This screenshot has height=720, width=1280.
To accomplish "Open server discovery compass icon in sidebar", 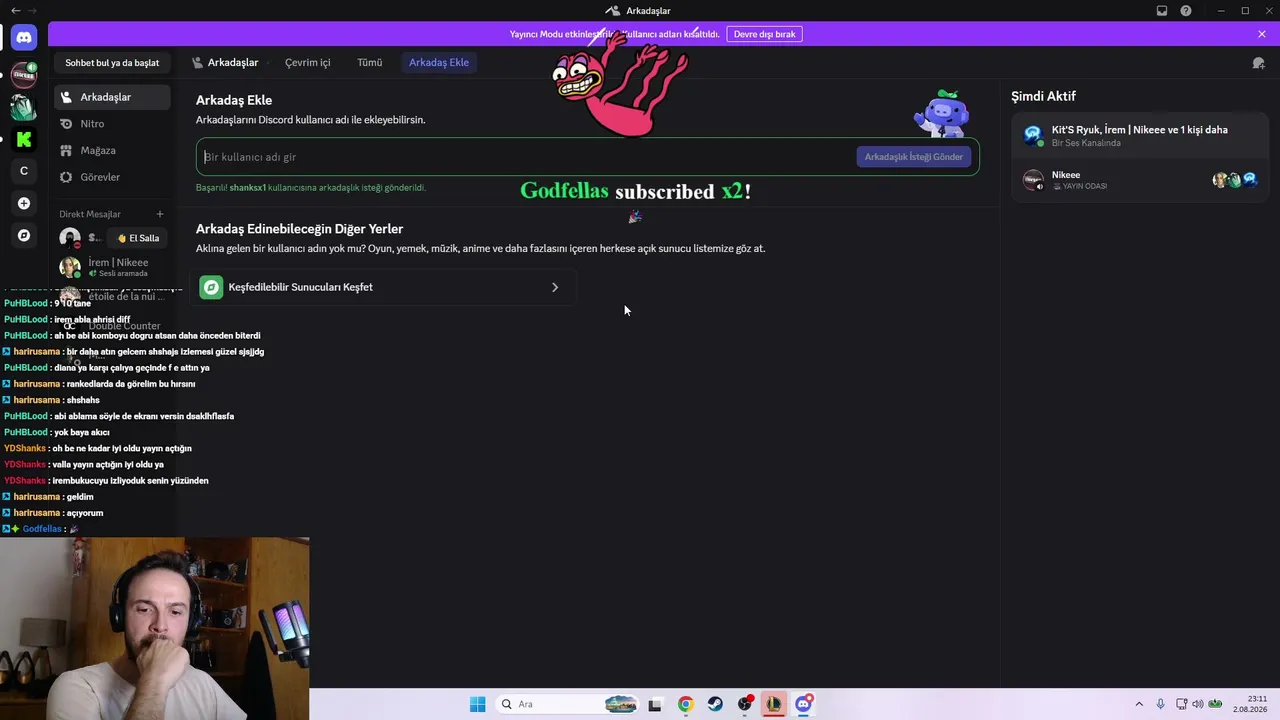I will 24,235.
